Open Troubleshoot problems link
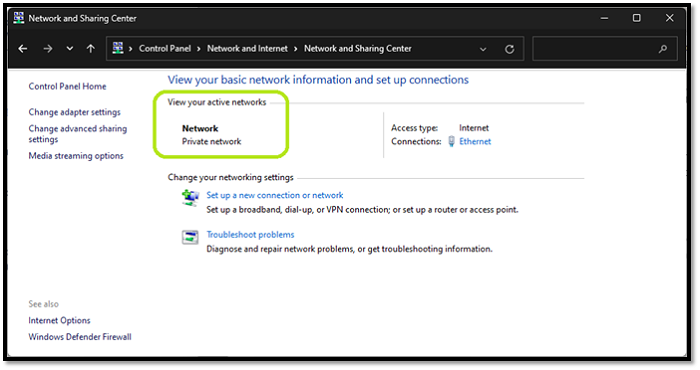700x370 pixels. tap(250, 234)
